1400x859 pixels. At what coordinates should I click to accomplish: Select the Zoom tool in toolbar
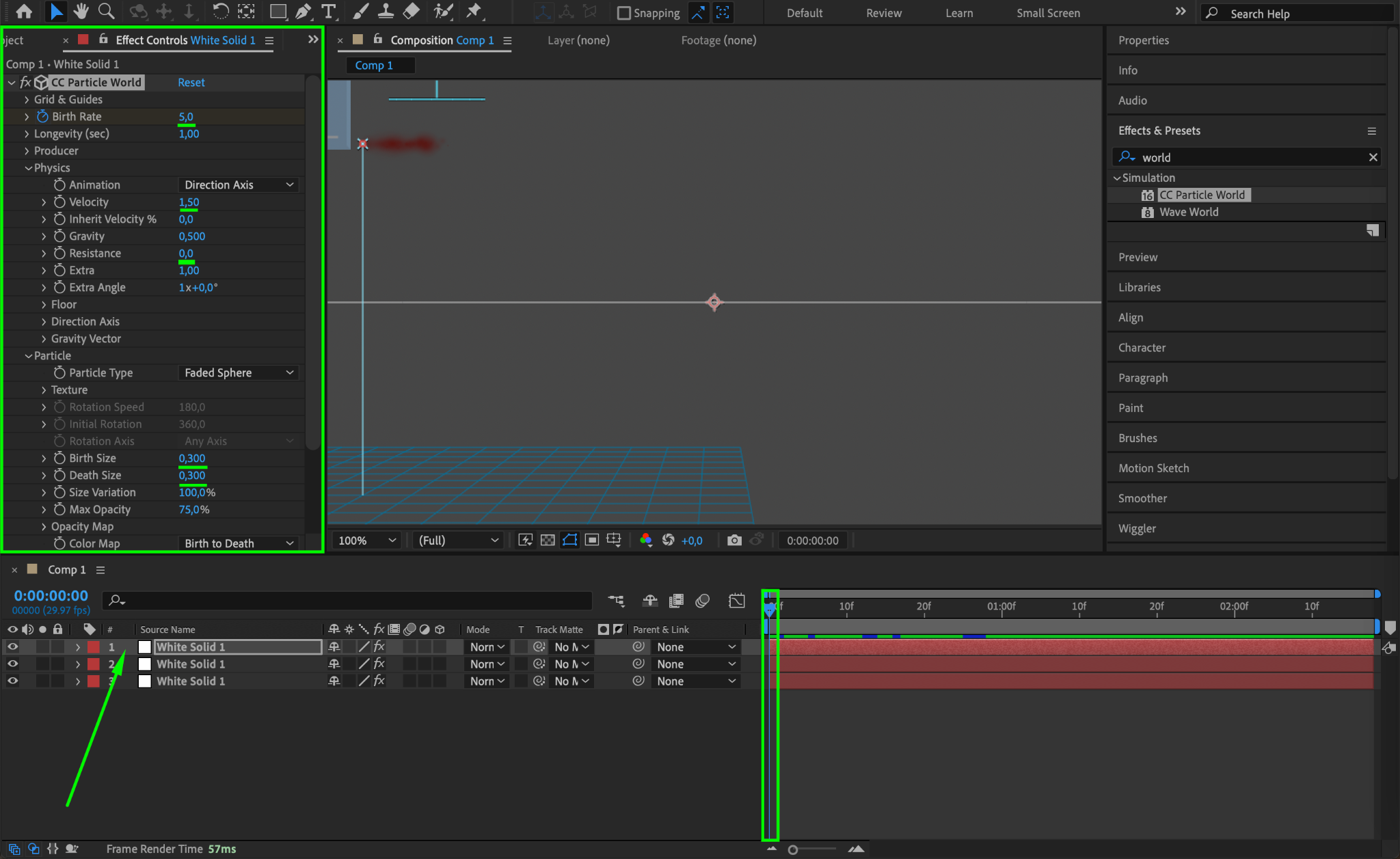point(106,12)
